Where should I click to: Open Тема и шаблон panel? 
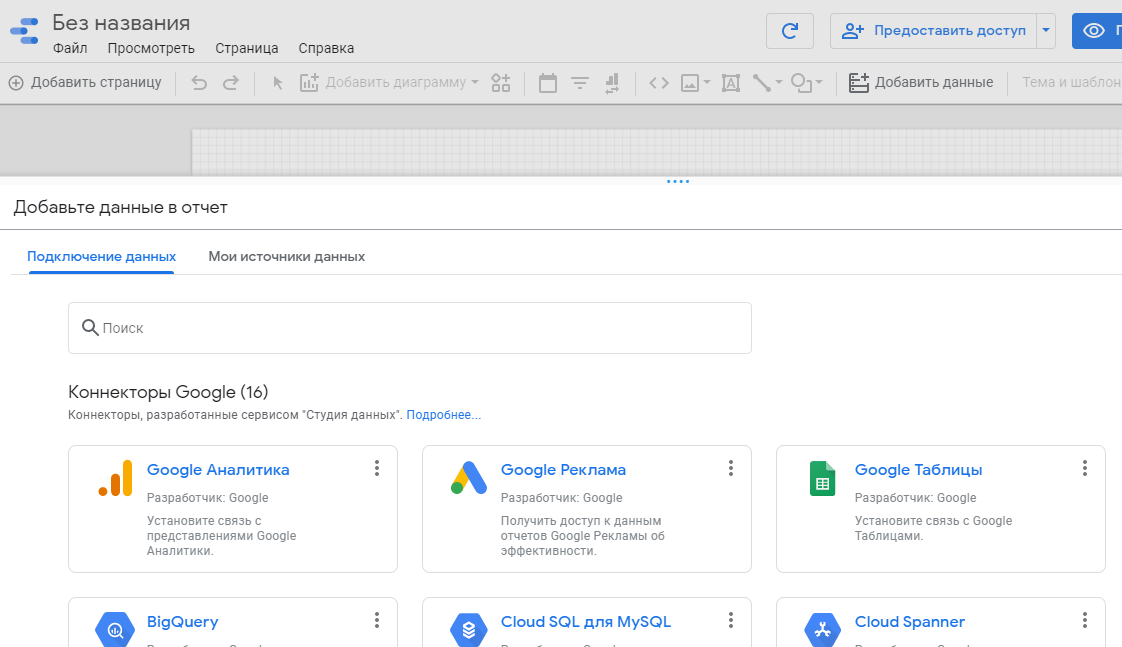click(x=1071, y=83)
